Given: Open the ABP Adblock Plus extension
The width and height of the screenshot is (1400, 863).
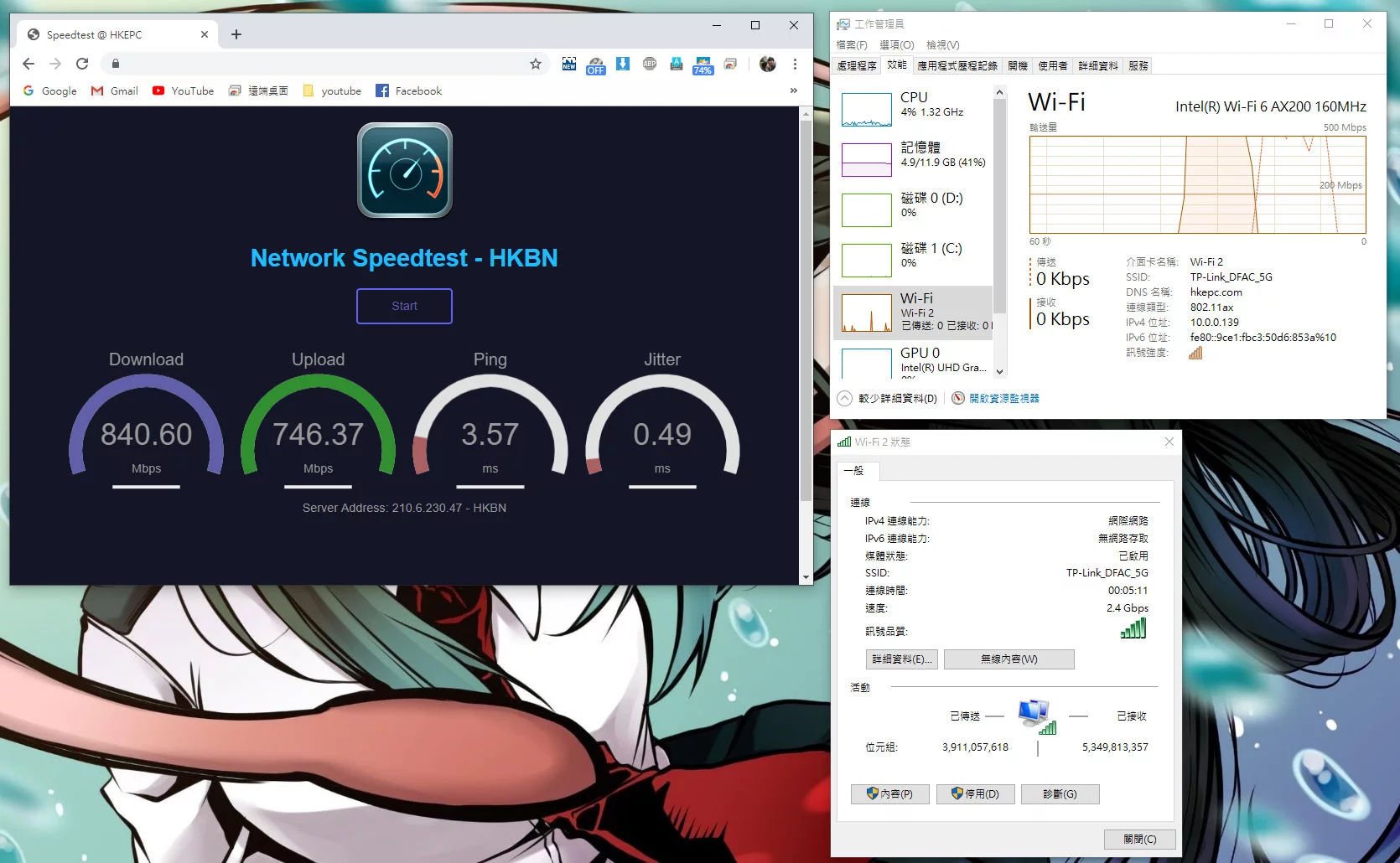Looking at the screenshot, I should (x=650, y=64).
